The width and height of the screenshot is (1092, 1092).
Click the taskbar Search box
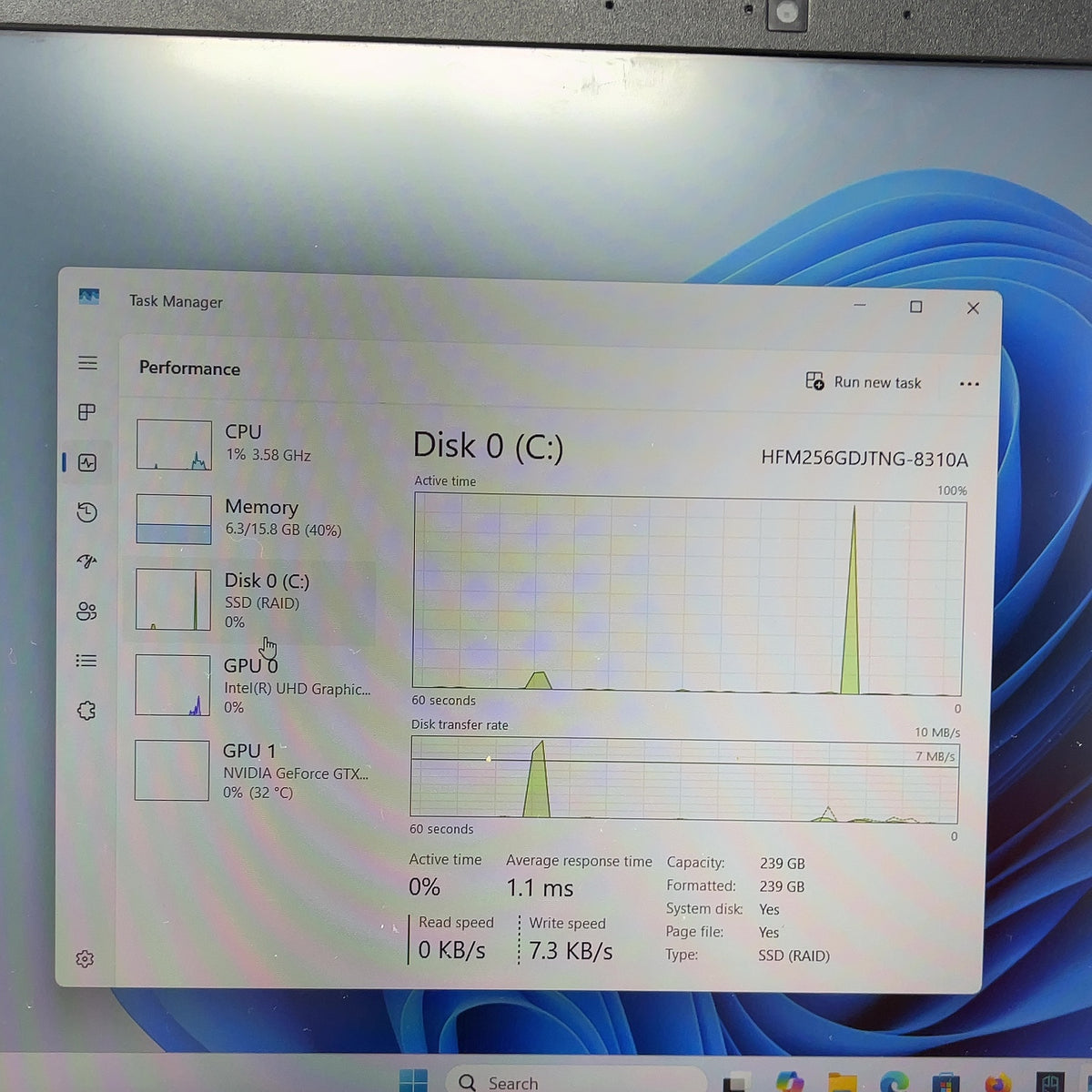point(575,1081)
